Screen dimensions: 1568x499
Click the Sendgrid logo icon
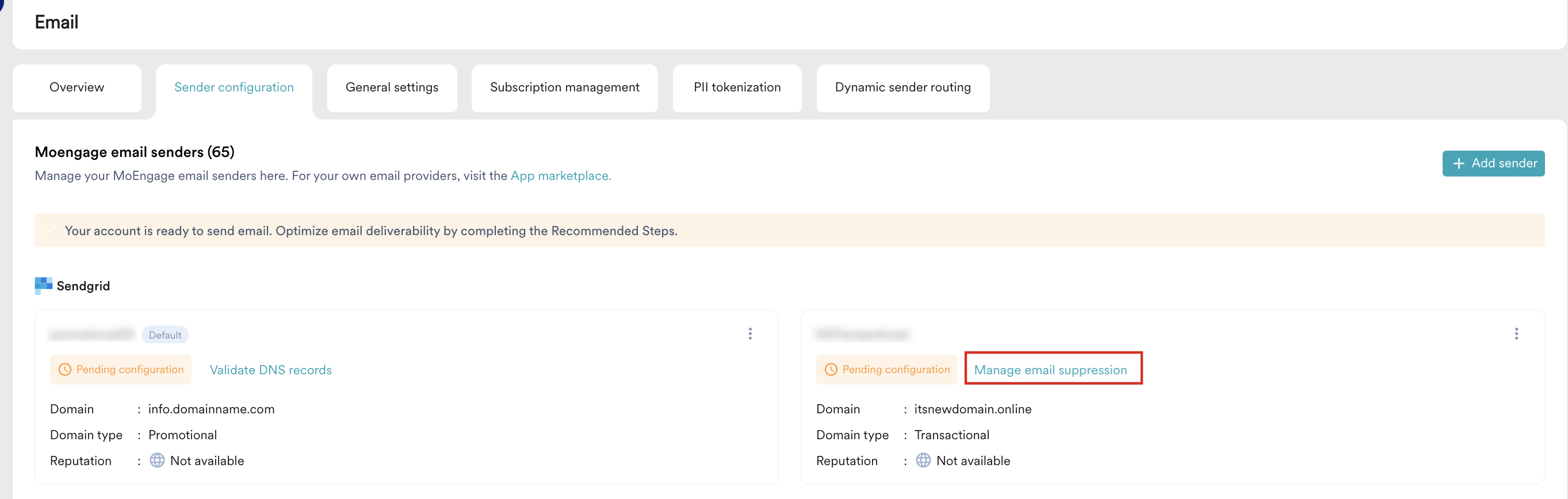point(43,285)
